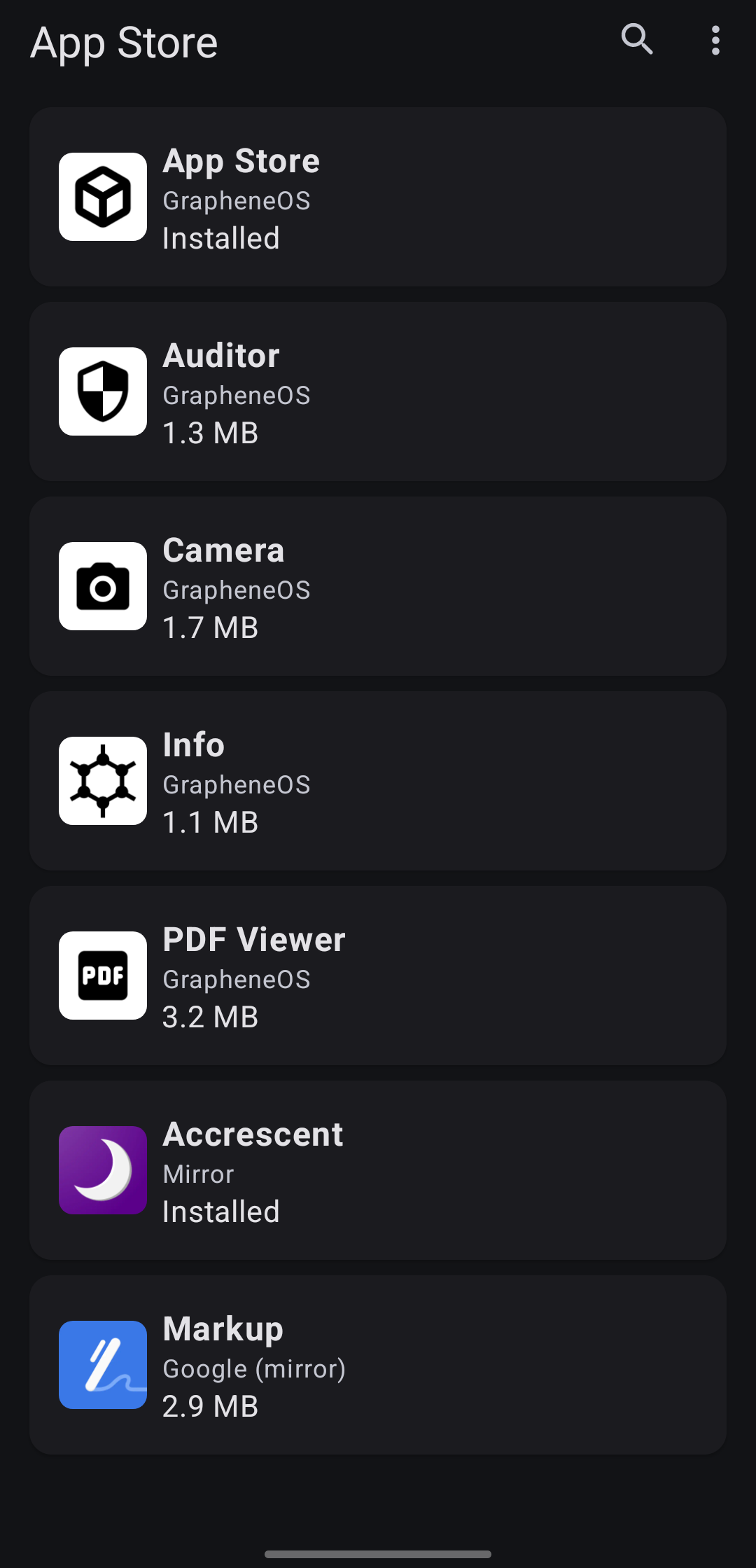Tap the Accrescent moon icon

tap(103, 1170)
